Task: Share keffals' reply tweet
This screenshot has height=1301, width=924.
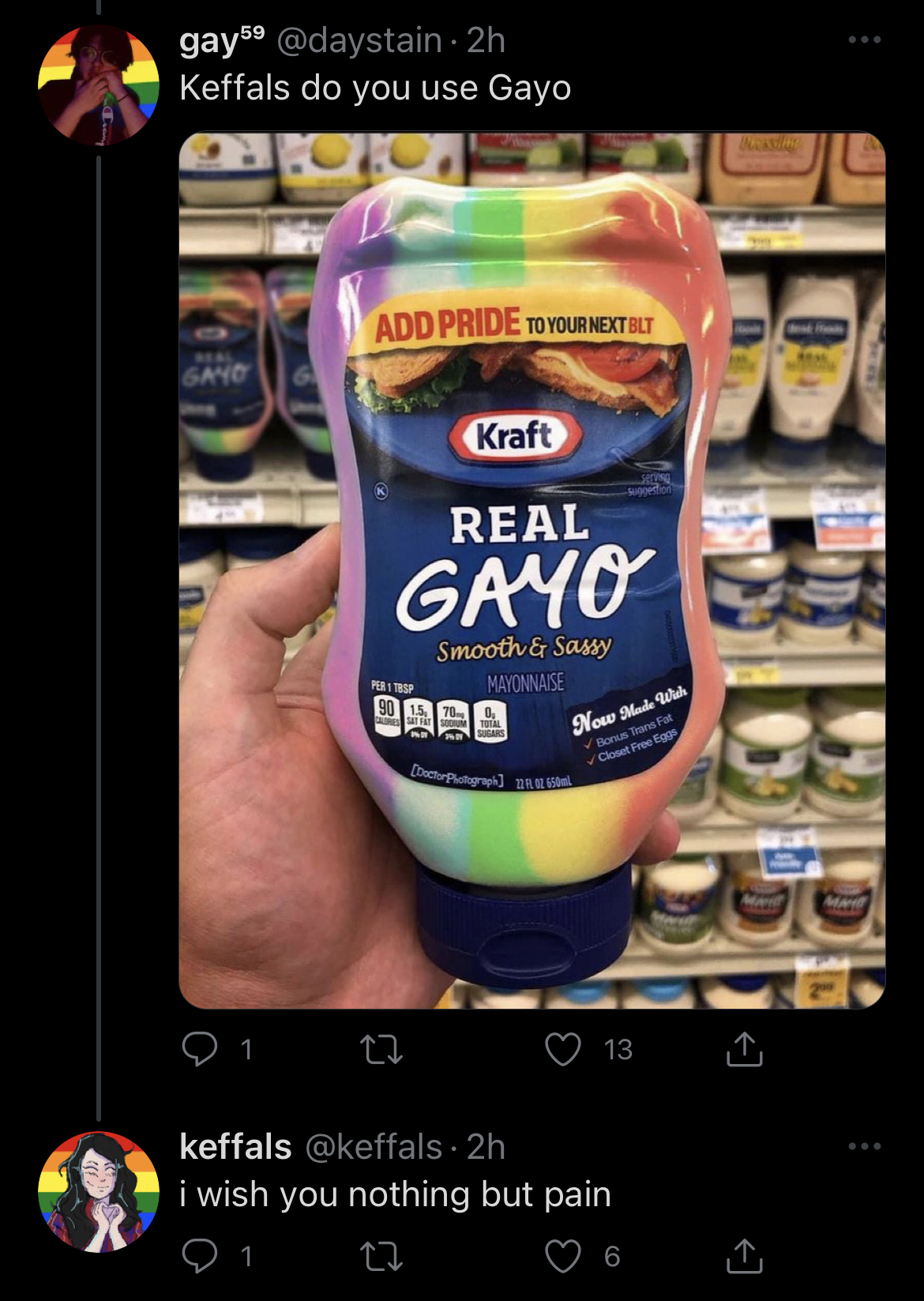Action: [x=744, y=1256]
